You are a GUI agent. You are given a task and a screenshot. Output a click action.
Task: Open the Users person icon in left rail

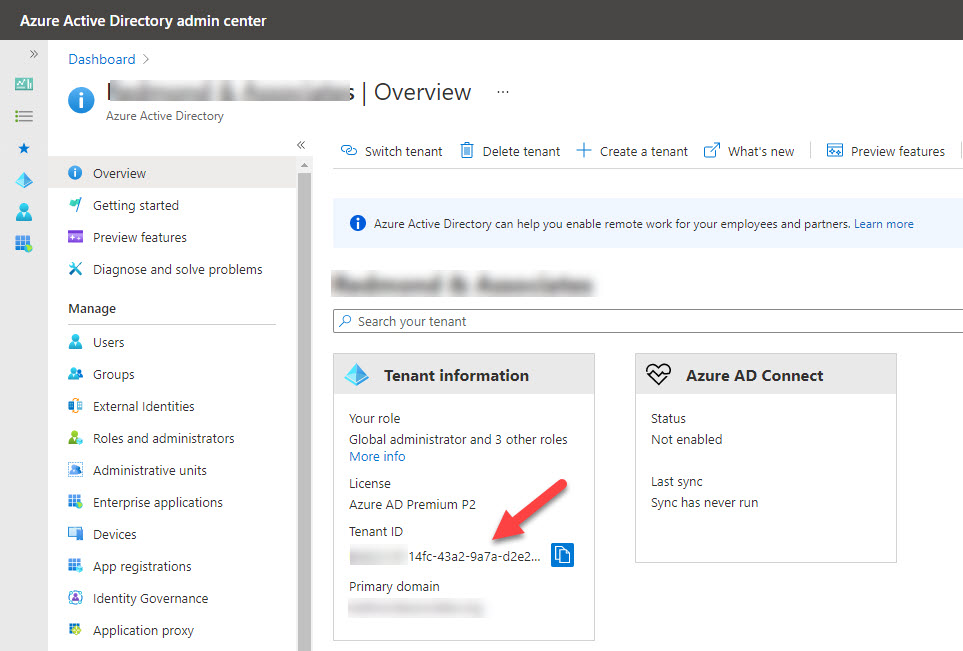pyautogui.click(x=24, y=212)
